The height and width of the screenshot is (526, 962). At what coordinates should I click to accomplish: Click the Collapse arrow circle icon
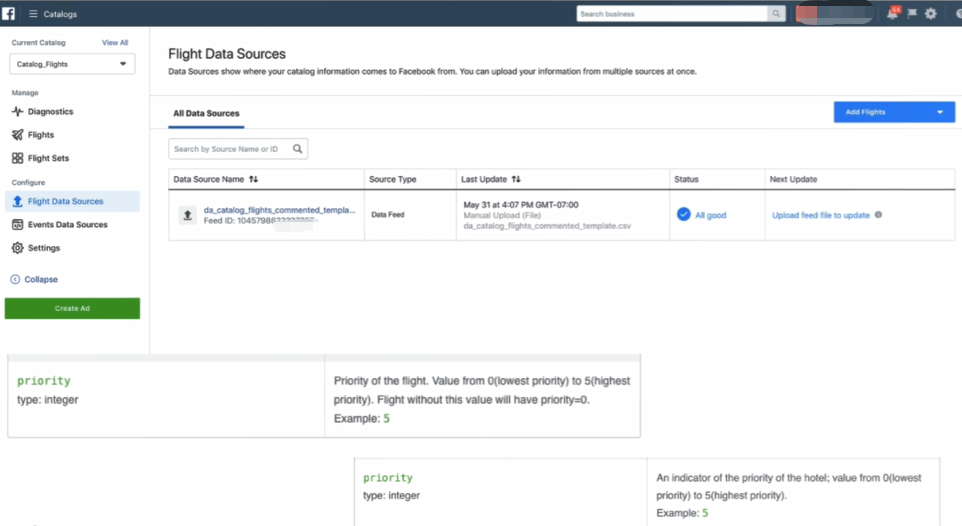(x=15, y=279)
